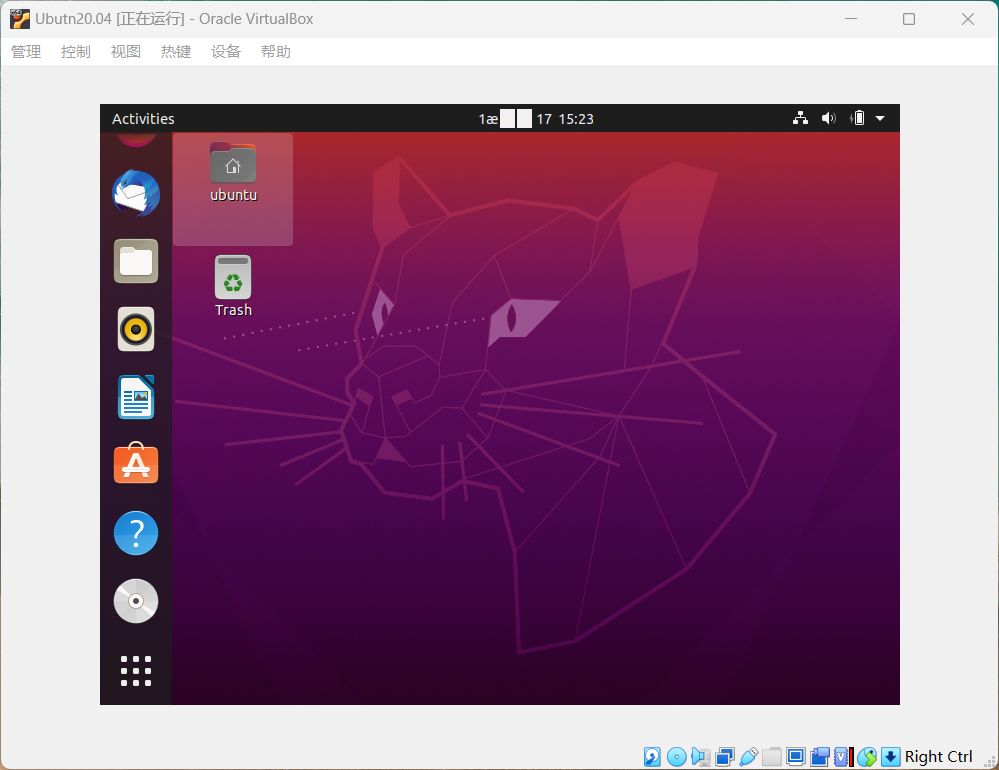Image resolution: width=999 pixels, height=770 pixels.
Task: Click the mouse integration indicator in status bar
Action: (x=867, y=757)
